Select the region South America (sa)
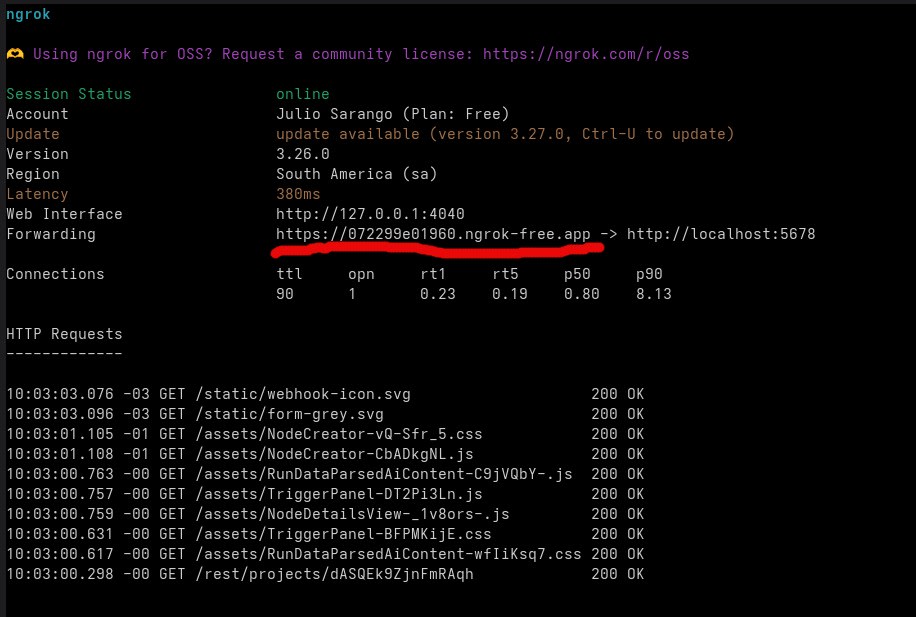Screen dimensions: 916x617 coord(356,174)
